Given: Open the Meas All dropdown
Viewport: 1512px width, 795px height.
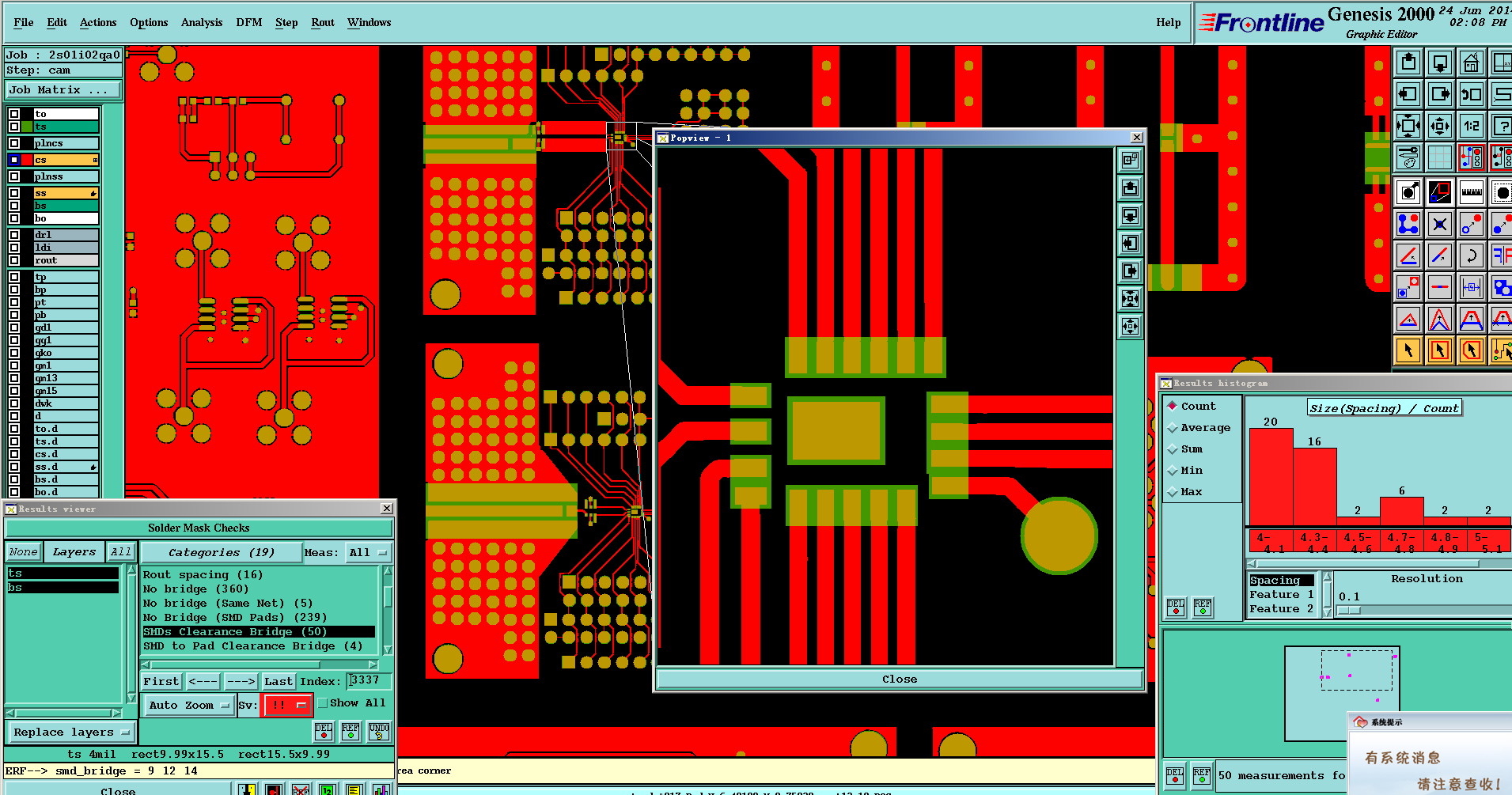Looking at the screenshot, I should [x=368, y=552].
